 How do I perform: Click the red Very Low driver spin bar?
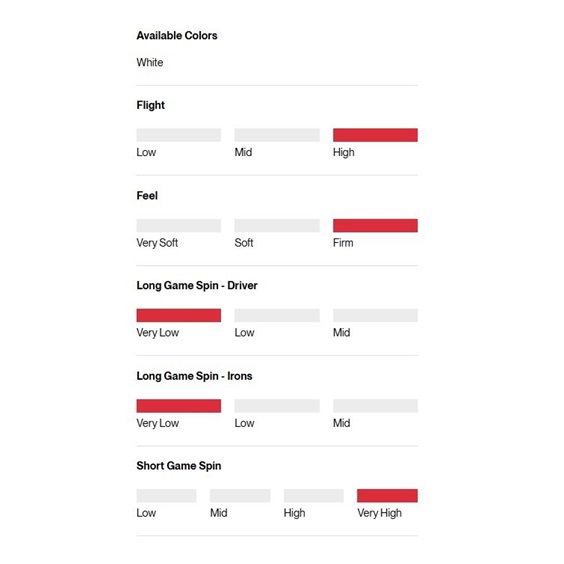click(179, 315)
